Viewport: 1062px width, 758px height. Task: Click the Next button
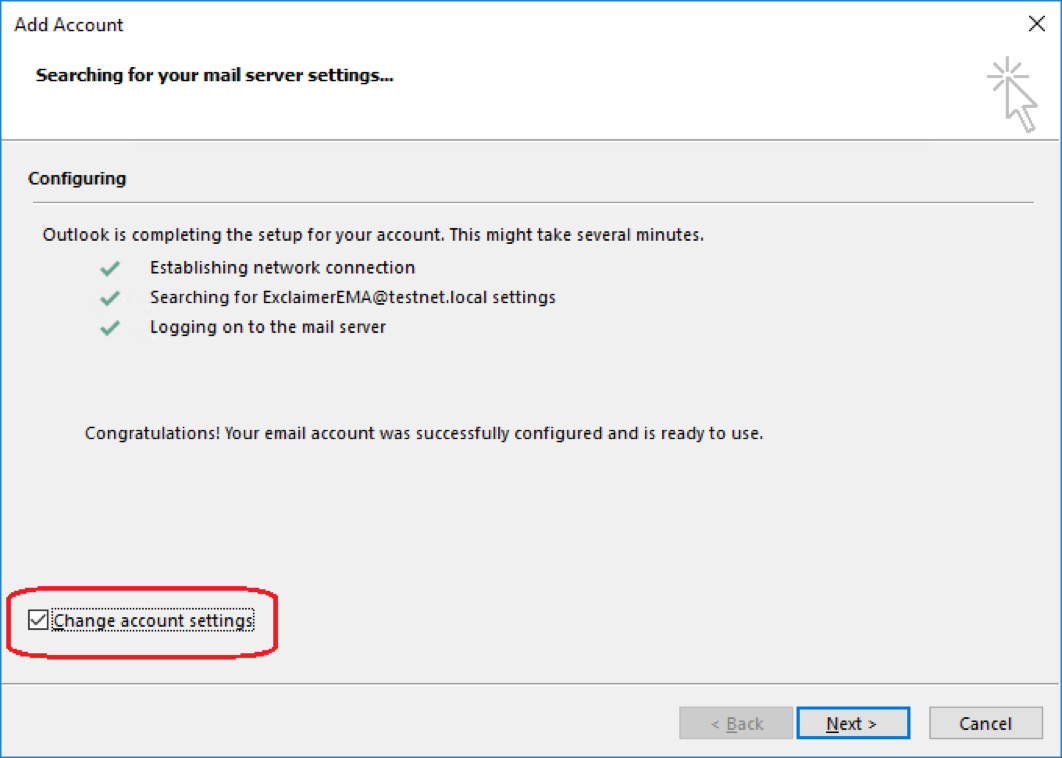853,723
